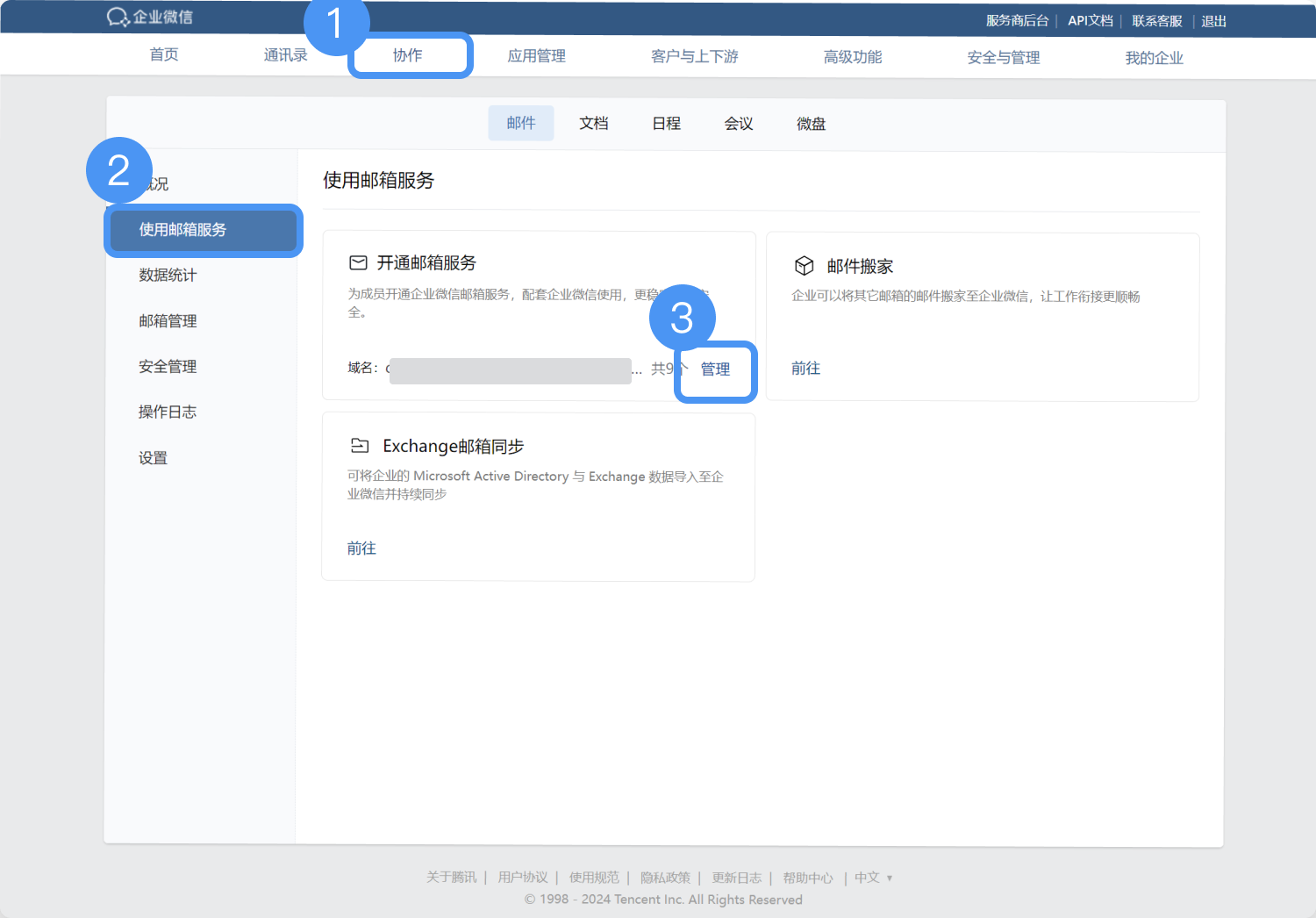This screenshot has width=1316, height=918.
Task: Click the Exchange邮箱同步 folder sync icon
Action: click(360, 446)
